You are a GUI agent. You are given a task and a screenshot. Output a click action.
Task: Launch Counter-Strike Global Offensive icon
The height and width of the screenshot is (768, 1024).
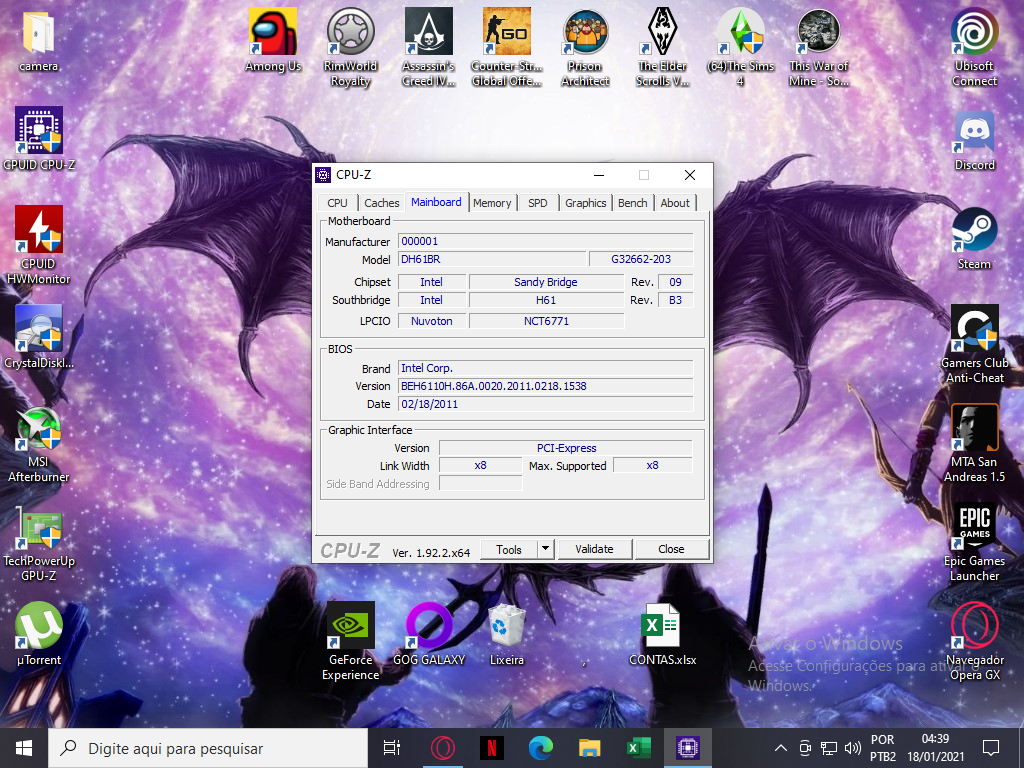(x=507, y=48)
